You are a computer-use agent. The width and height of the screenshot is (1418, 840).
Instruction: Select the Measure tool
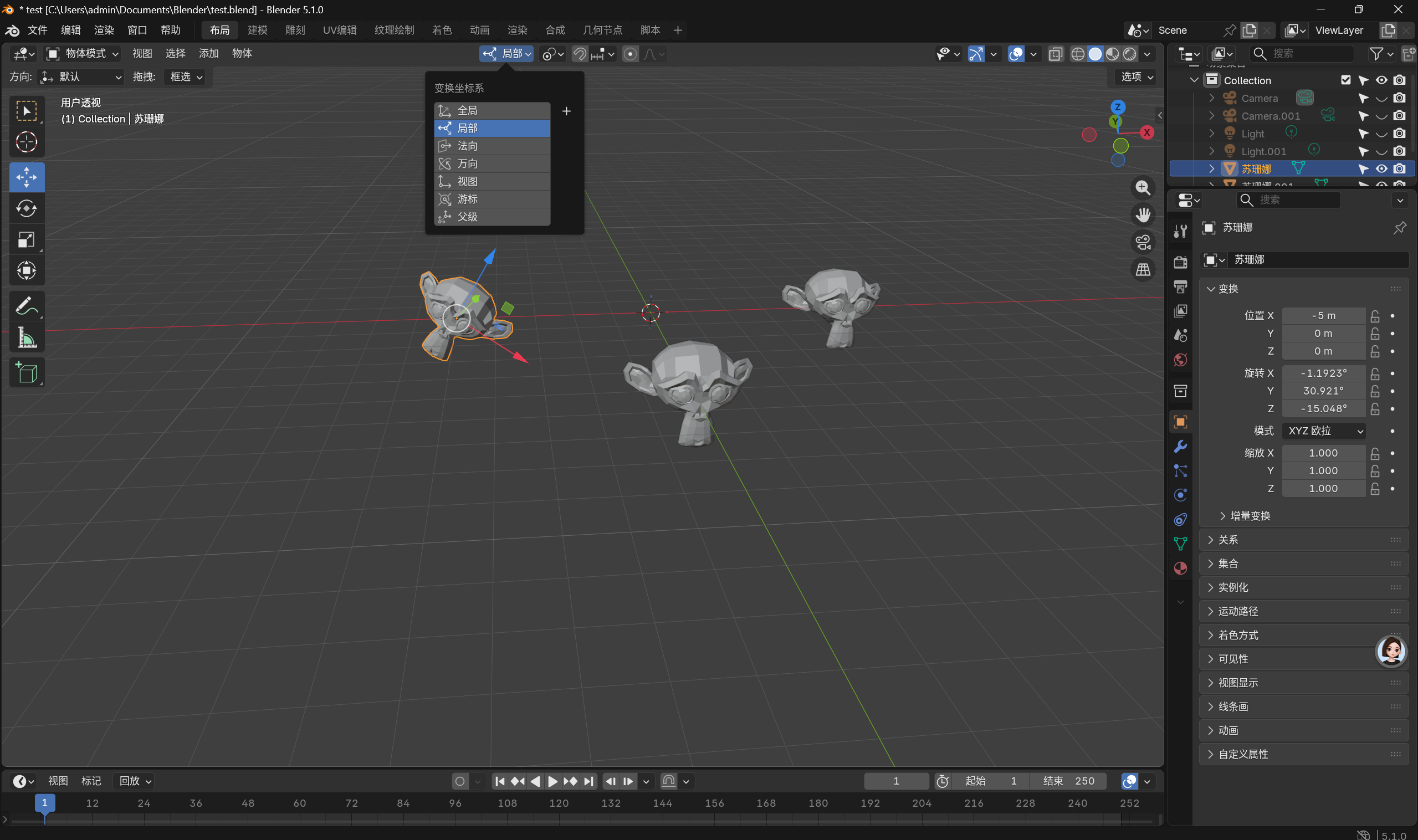[x=27, y=337]
